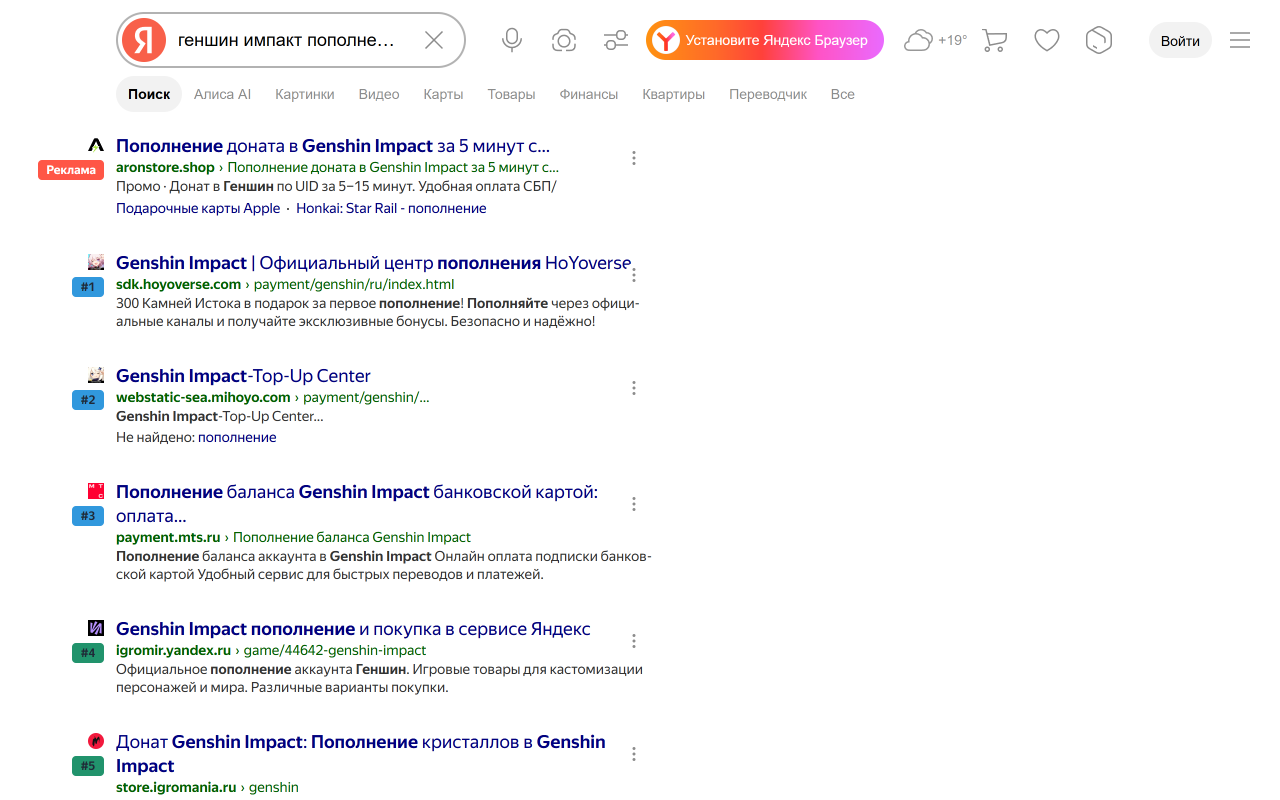The image size is (1280, 800).
Task: Open options menu for store.igromania.ru result
Action: 634,754
